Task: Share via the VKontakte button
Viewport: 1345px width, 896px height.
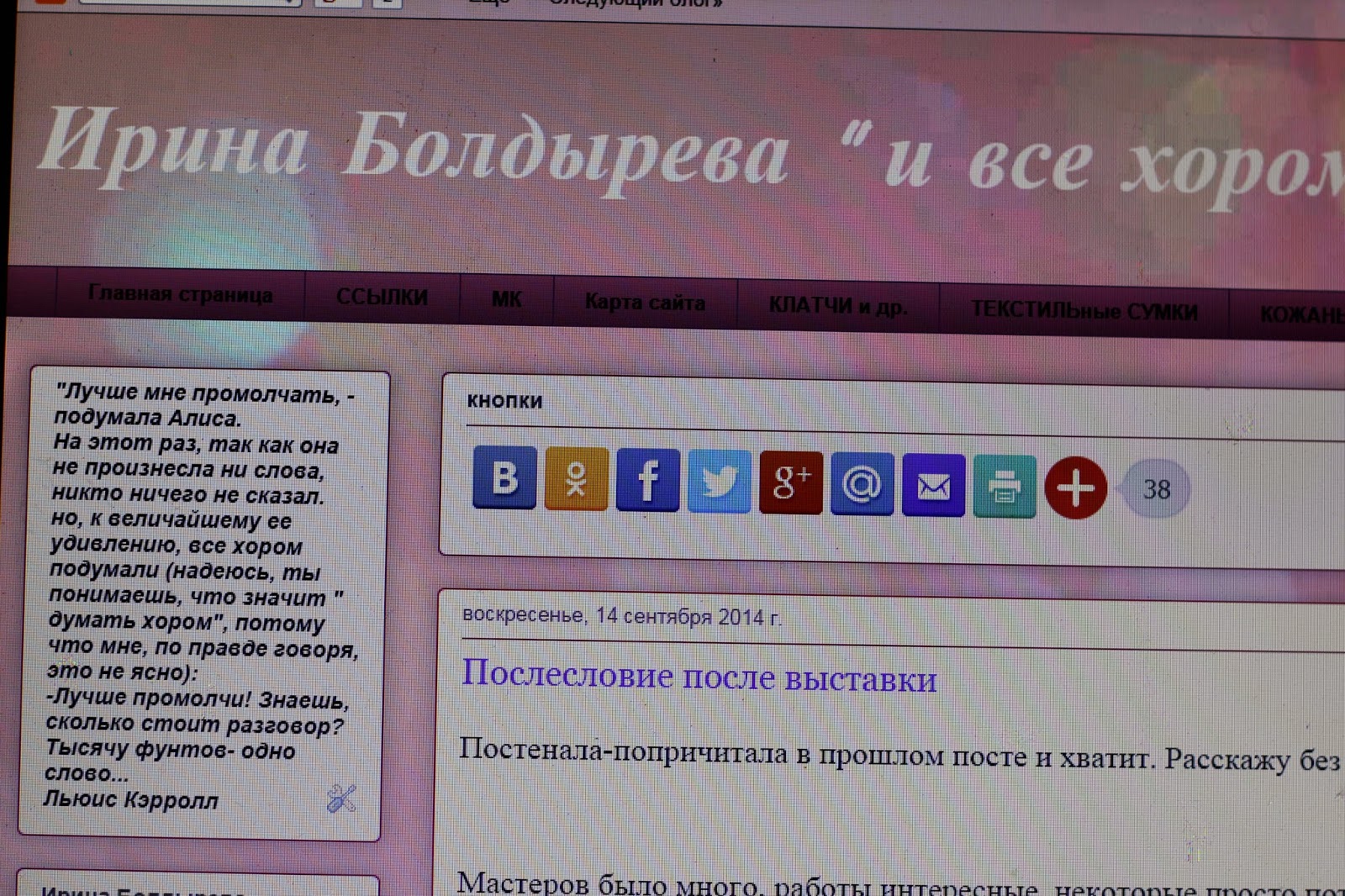Action: click(x=504, y=477)
